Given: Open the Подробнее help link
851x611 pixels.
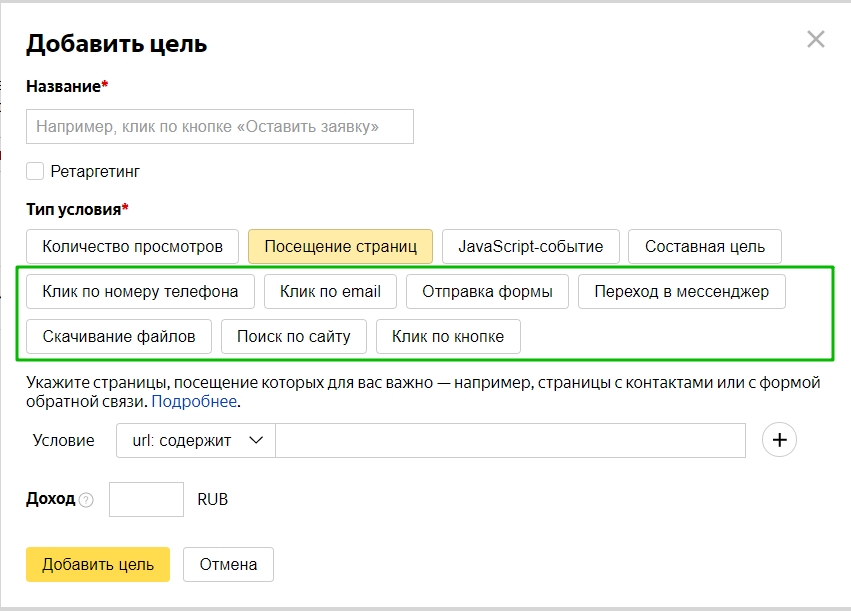Looking at the screenshot, I should click(x=194, y=402).
